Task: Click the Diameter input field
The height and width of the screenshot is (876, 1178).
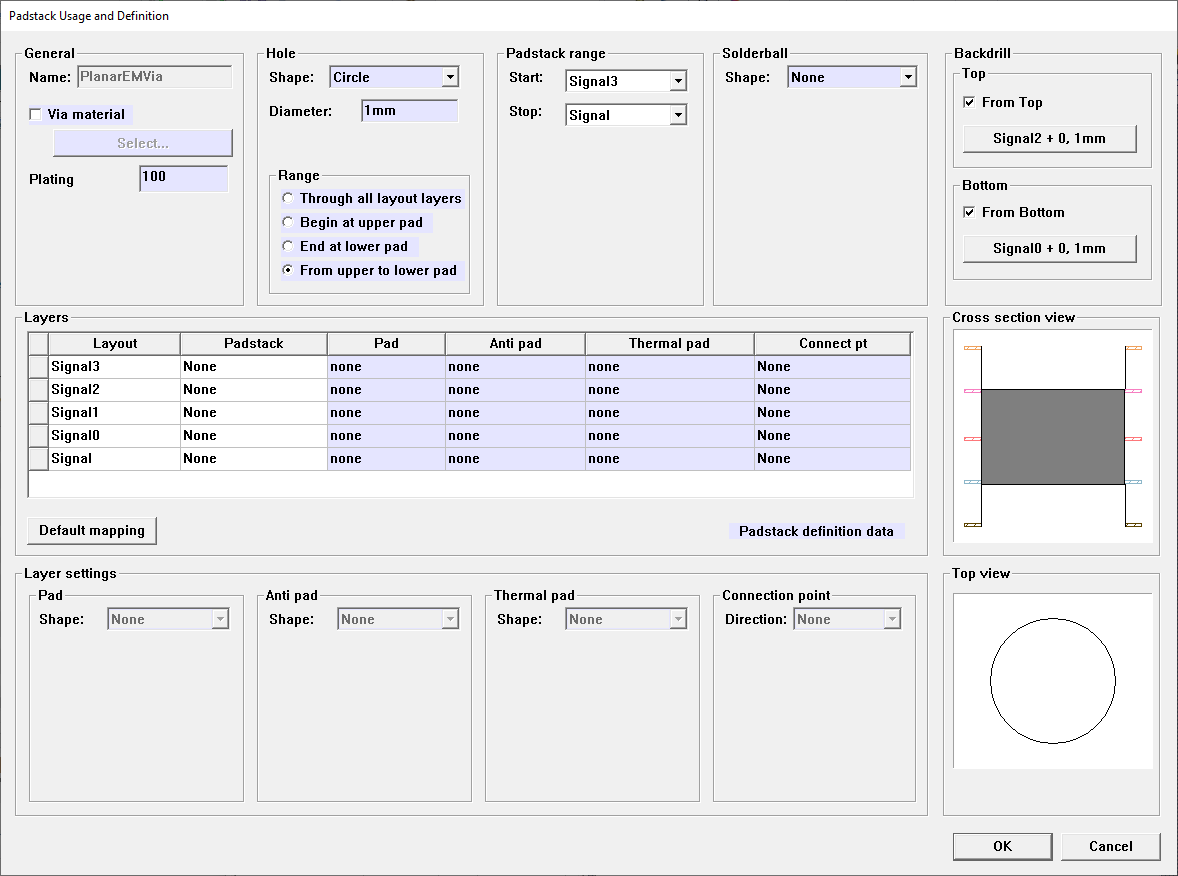Action: coord(408,110)
